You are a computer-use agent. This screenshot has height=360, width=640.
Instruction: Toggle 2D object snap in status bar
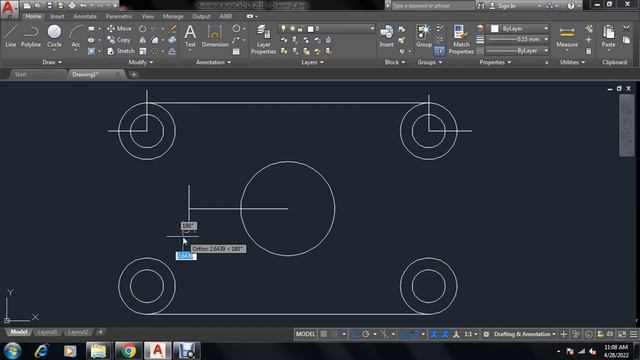click(x=415, y=334)
